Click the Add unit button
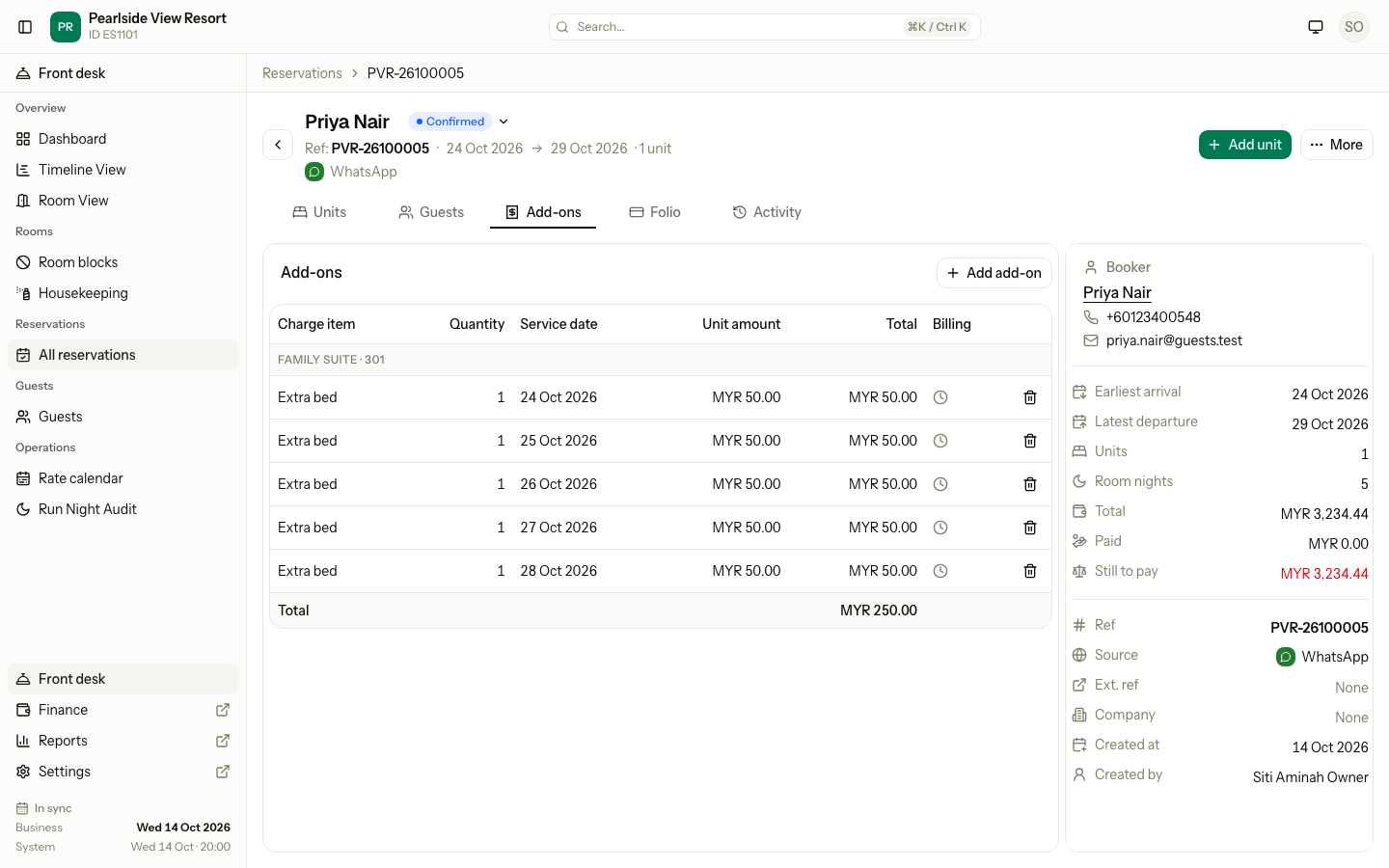Screen dimensions: 1389x868 point(1245,145)
